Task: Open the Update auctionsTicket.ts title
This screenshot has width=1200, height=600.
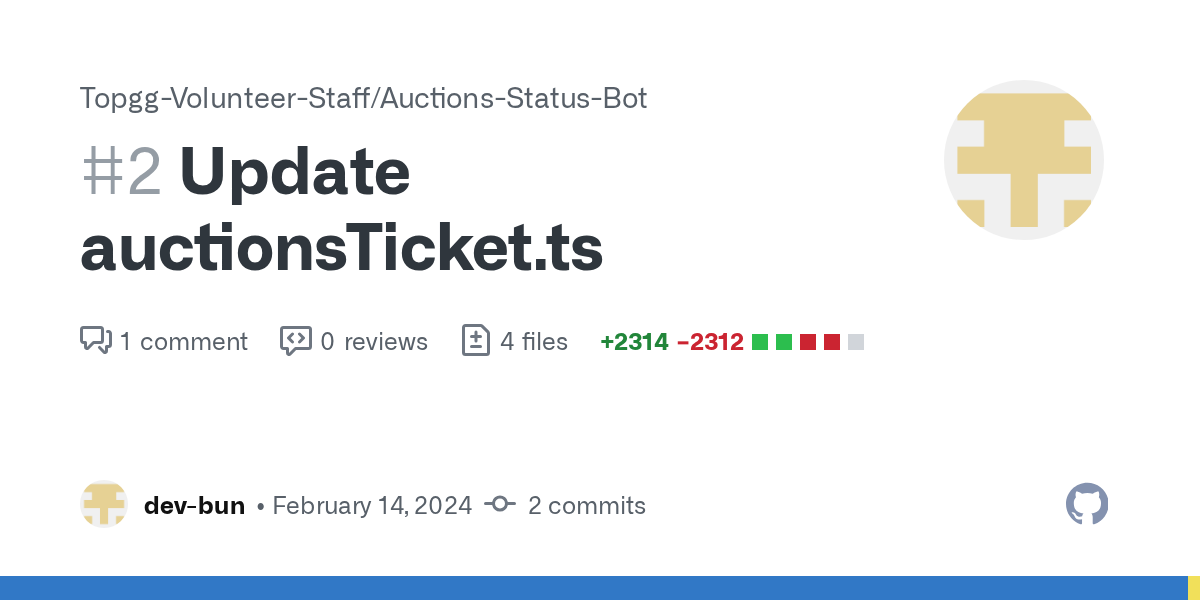Action: point(342,210)
